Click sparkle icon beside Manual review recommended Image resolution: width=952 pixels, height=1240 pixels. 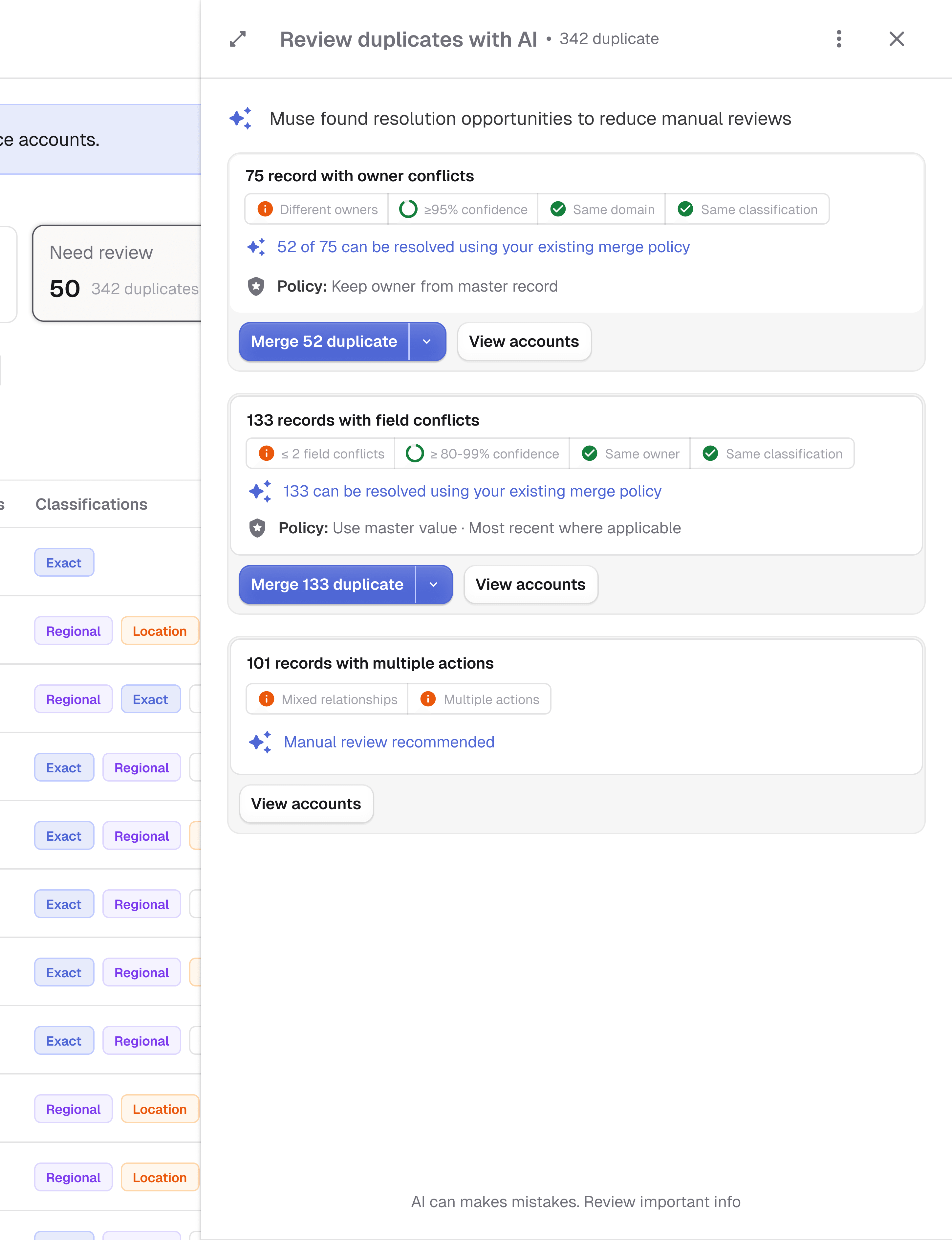(260, 742)
